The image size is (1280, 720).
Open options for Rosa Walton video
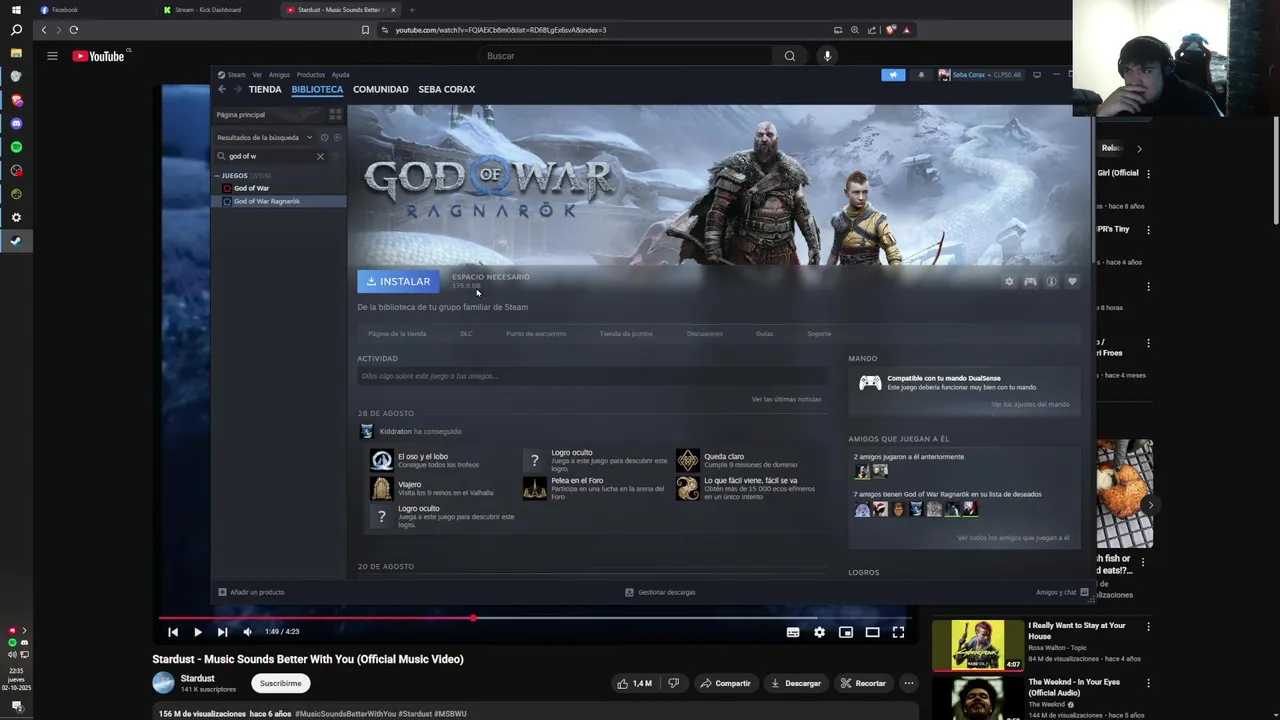pyautogui.click(x=1148, y=627)
